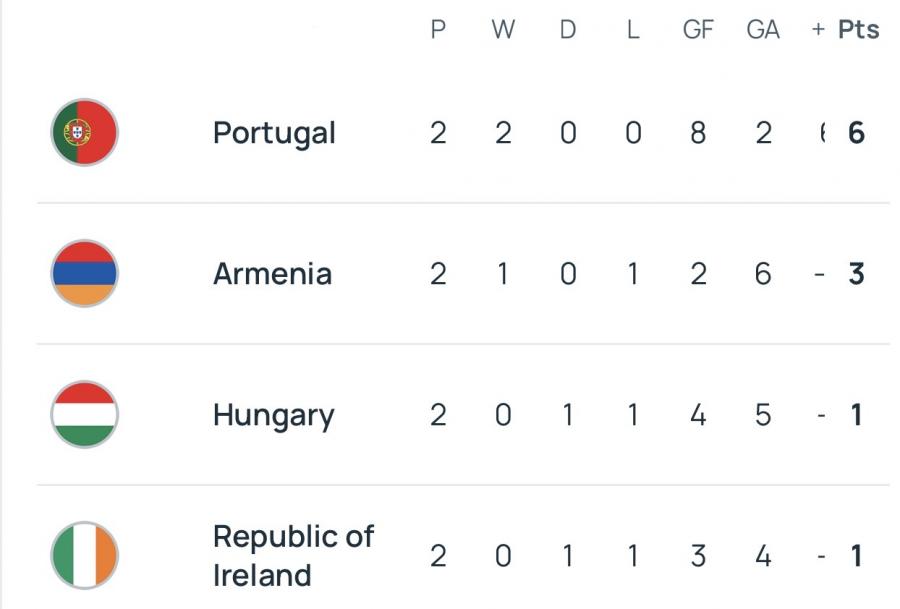Open the Armenia team link
Screen dimensions: 900x609
(x=272, y=274)
